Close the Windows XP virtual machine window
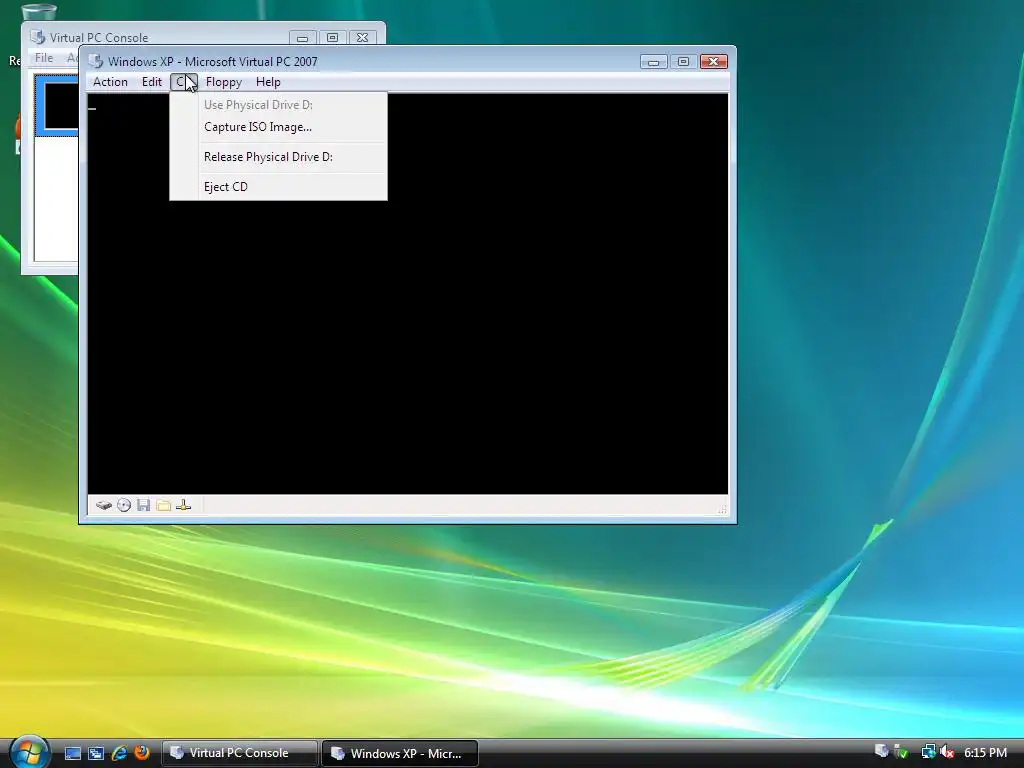The image size is (1024, 768). pyautogui.click(x=714, y=61)
